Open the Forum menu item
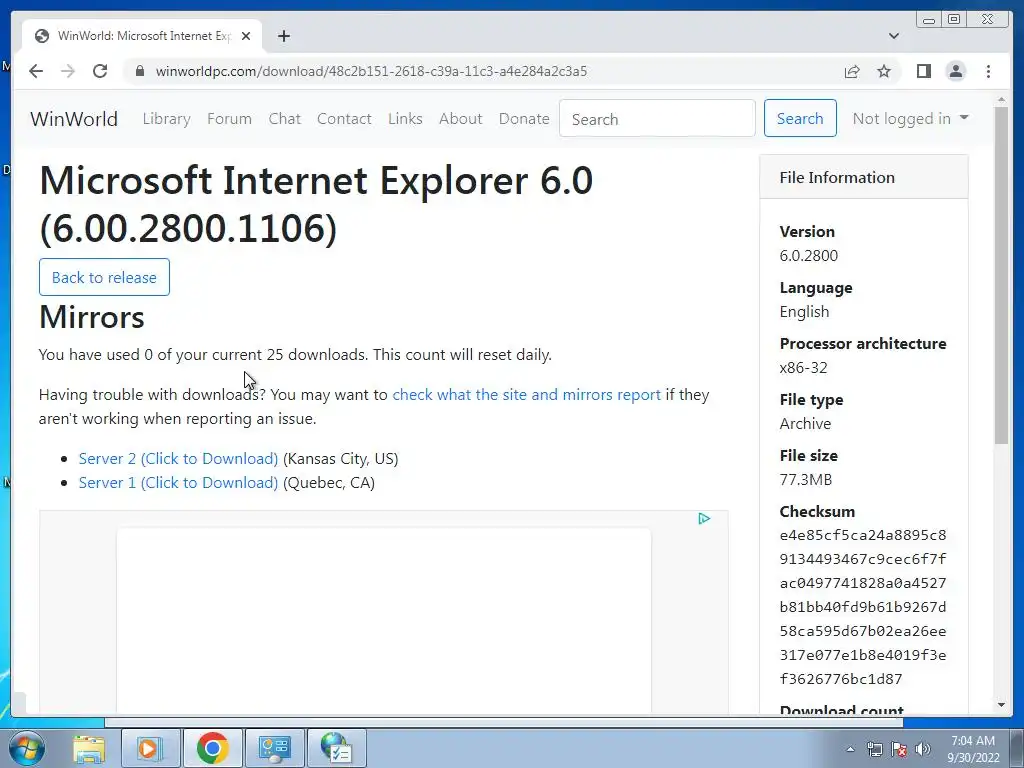The image size is (1024, 768). coord(229,119)
